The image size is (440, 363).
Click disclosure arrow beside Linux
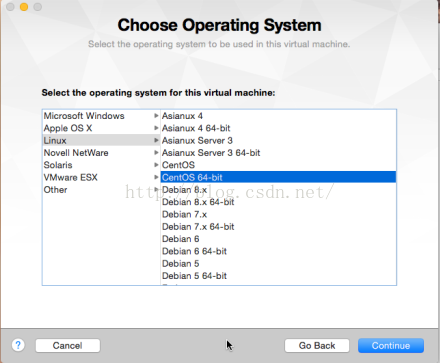click(x=156, y=140)
